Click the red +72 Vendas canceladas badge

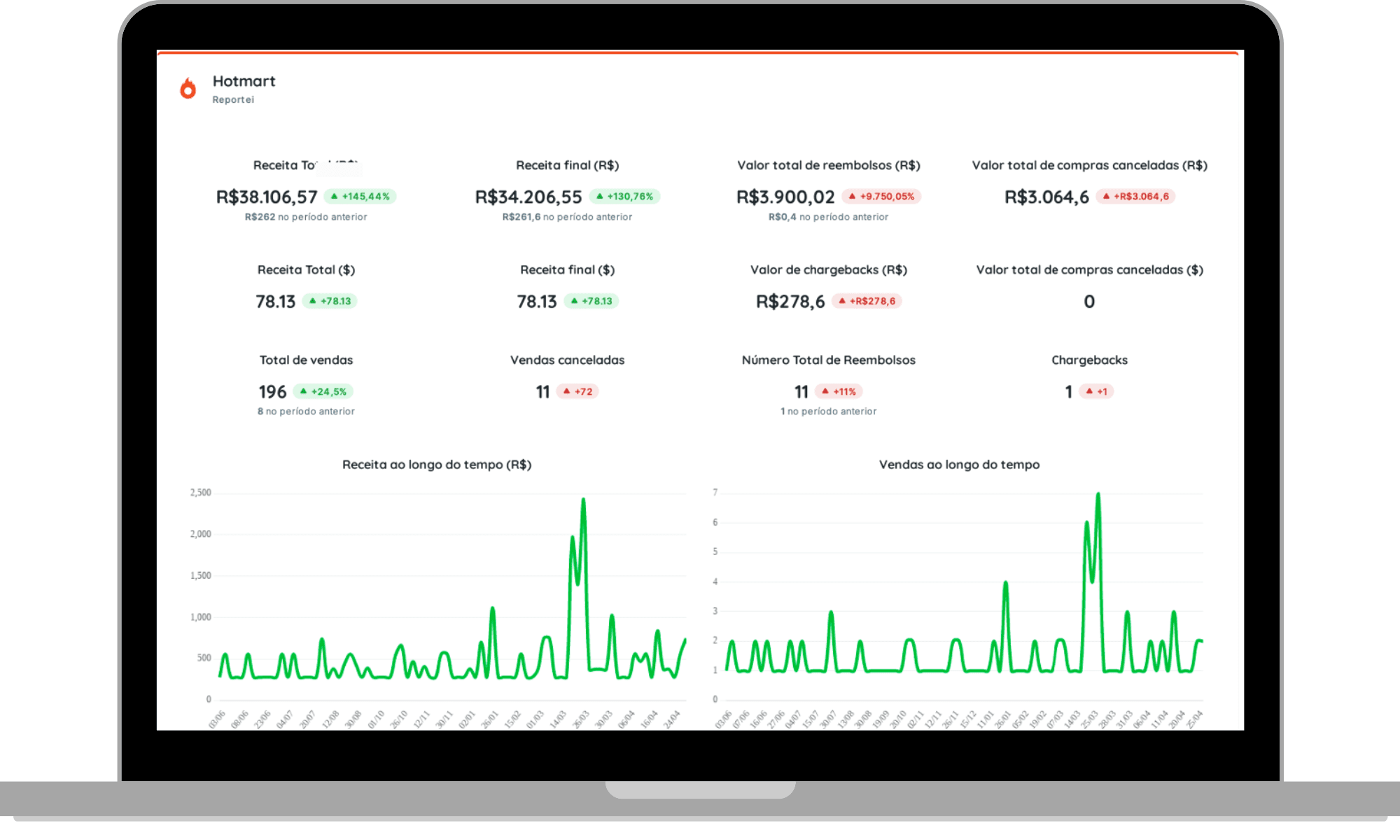[x=579, y=391]
